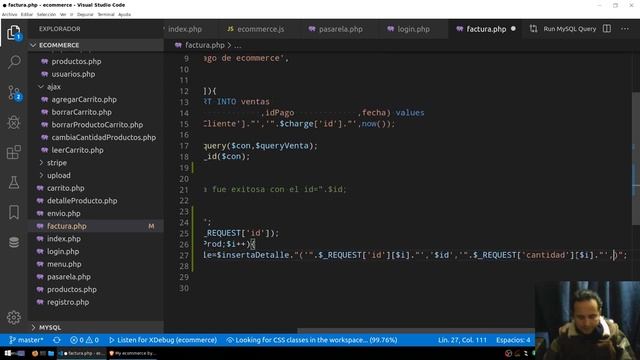Viewport: 640px width, 360px height.
Task: Click the Run MySQL Query button
Action: [569, 29]
